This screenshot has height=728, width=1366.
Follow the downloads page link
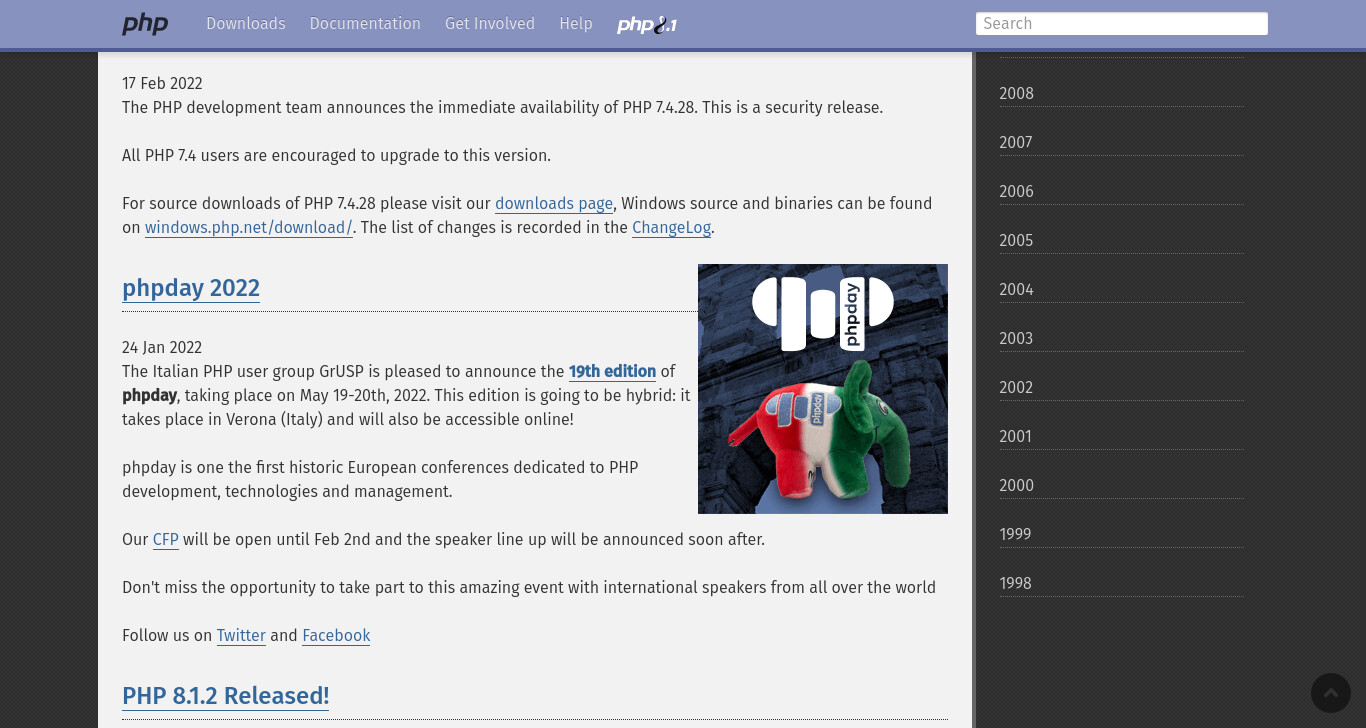pyautogui.click(x=554, y=204)
